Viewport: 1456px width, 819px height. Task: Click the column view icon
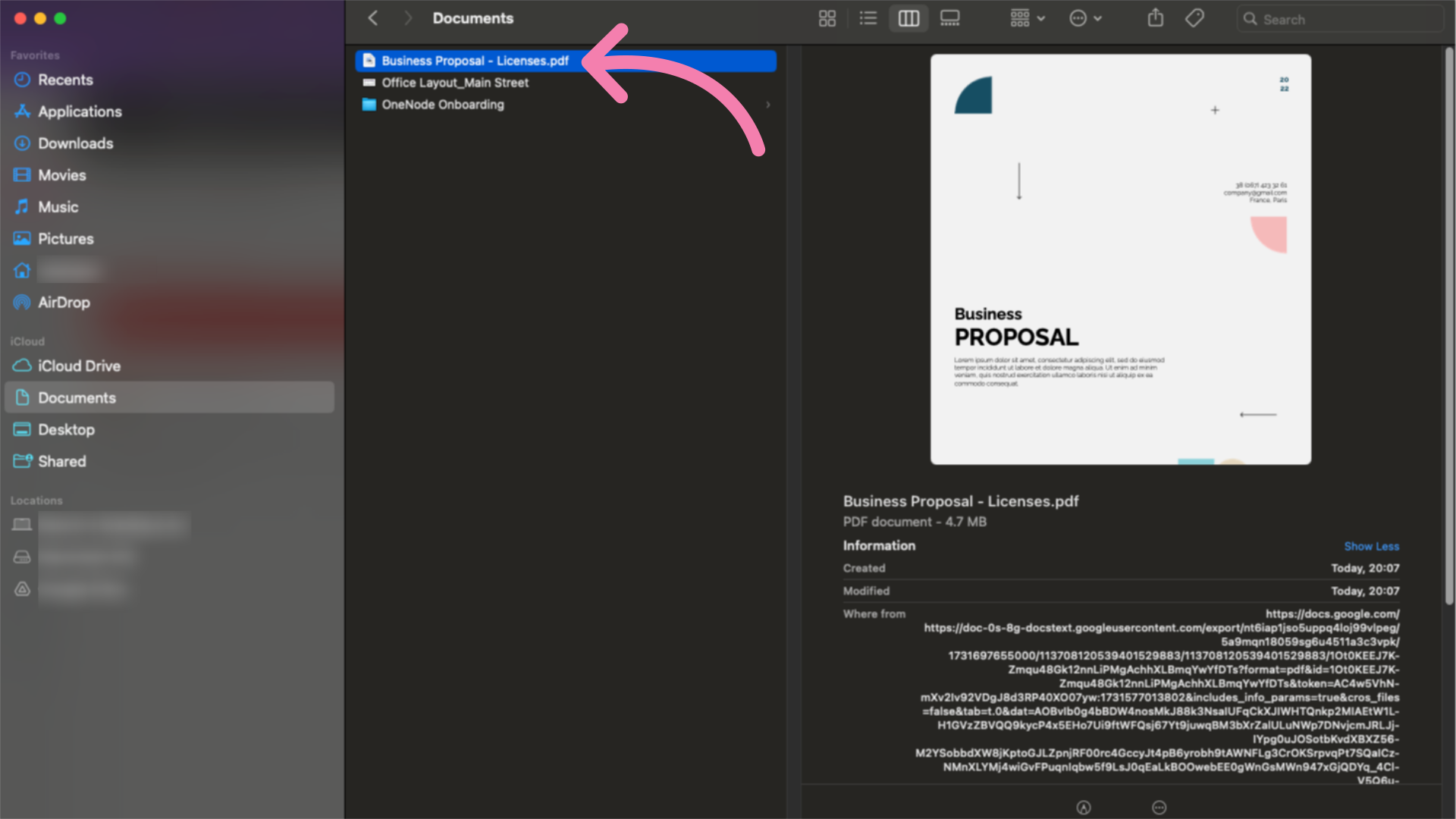pyautogui.click(x=908, y=18)
